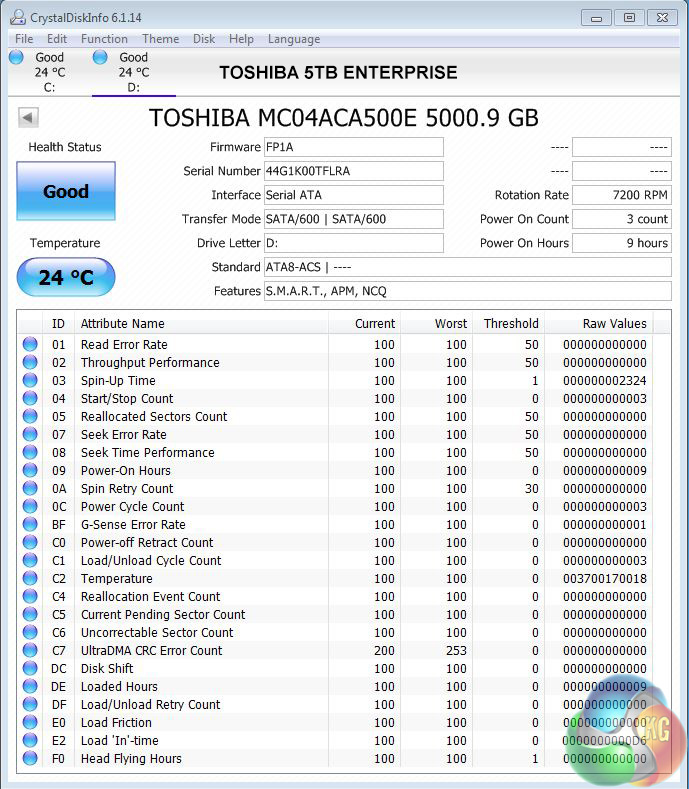The height and width of the screenshot is (789, 689).
Task: Select the D: drive tab
Action: [x=133, y=72]
